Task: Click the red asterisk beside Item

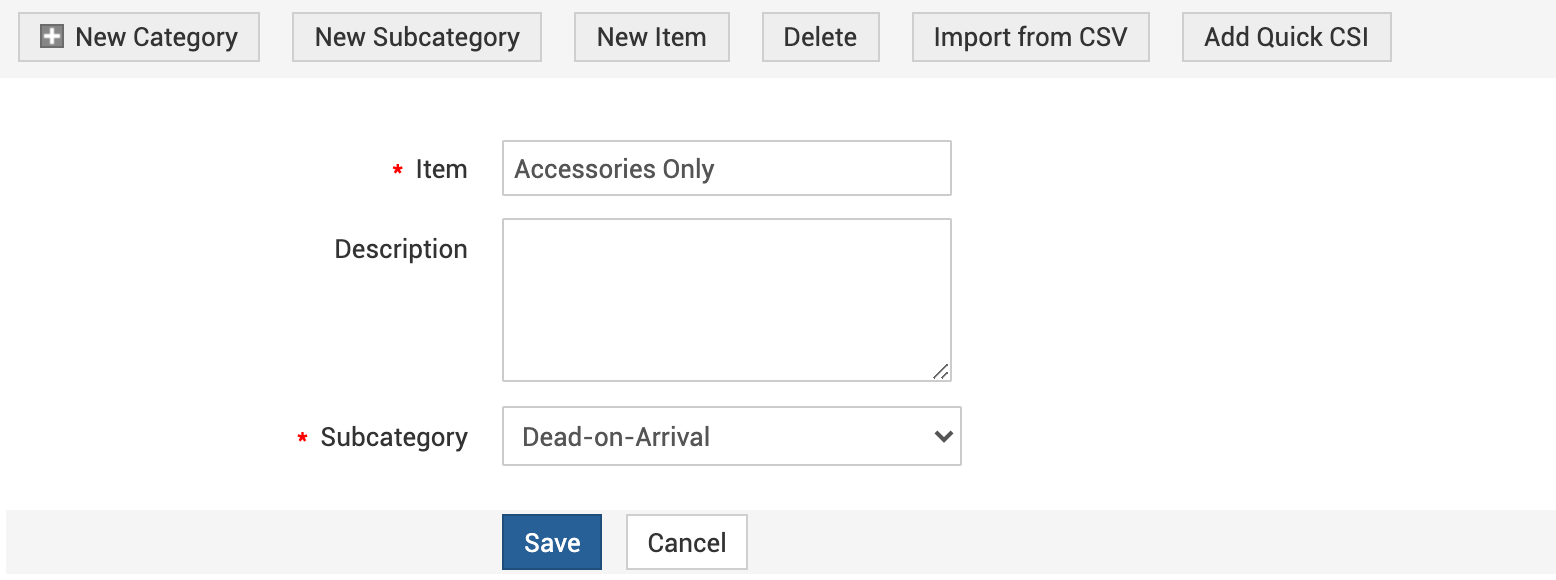Action: tap(398, 171)
